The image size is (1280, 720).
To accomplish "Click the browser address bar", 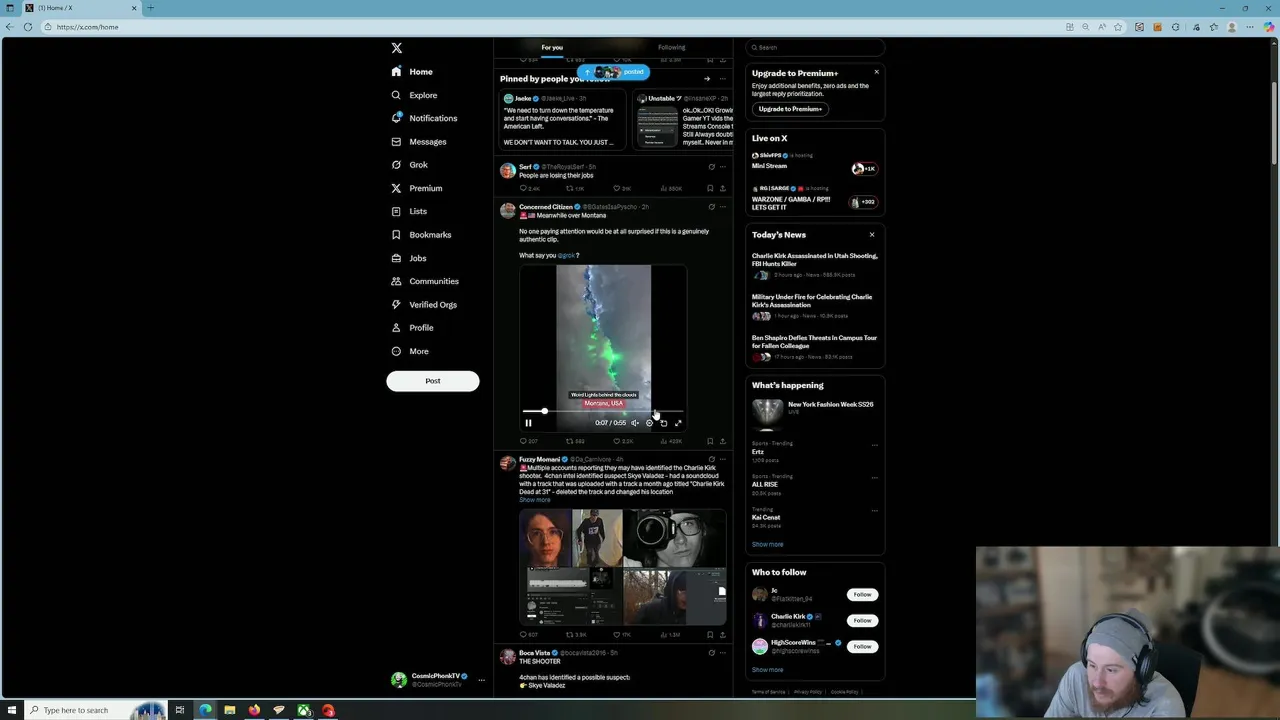I will click(x=550, y=27).
